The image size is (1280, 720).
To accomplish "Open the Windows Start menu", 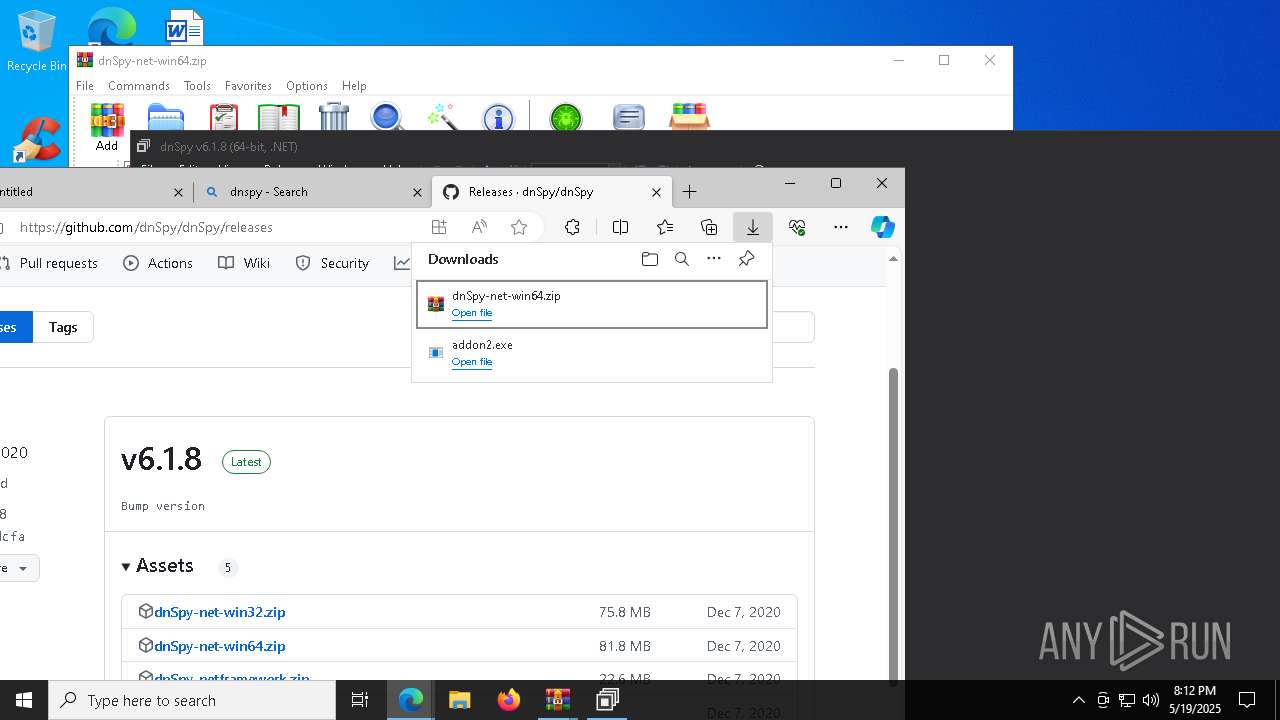I will (24, 700).
